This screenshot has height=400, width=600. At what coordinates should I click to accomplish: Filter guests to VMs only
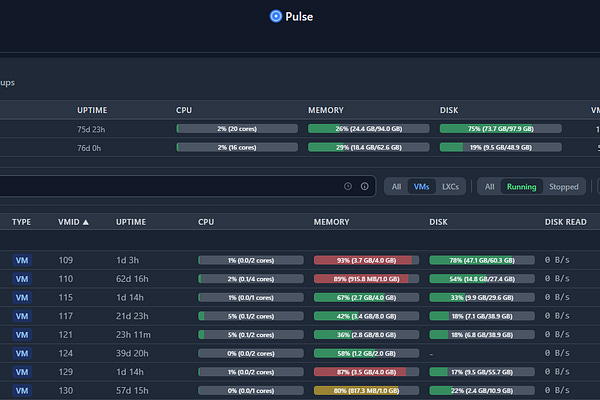pos(421,186)
